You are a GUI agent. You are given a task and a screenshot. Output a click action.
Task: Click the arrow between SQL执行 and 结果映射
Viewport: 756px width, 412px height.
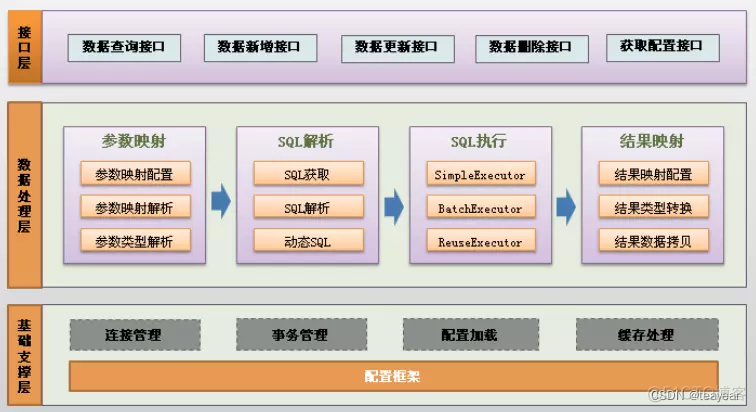[566, 207]
